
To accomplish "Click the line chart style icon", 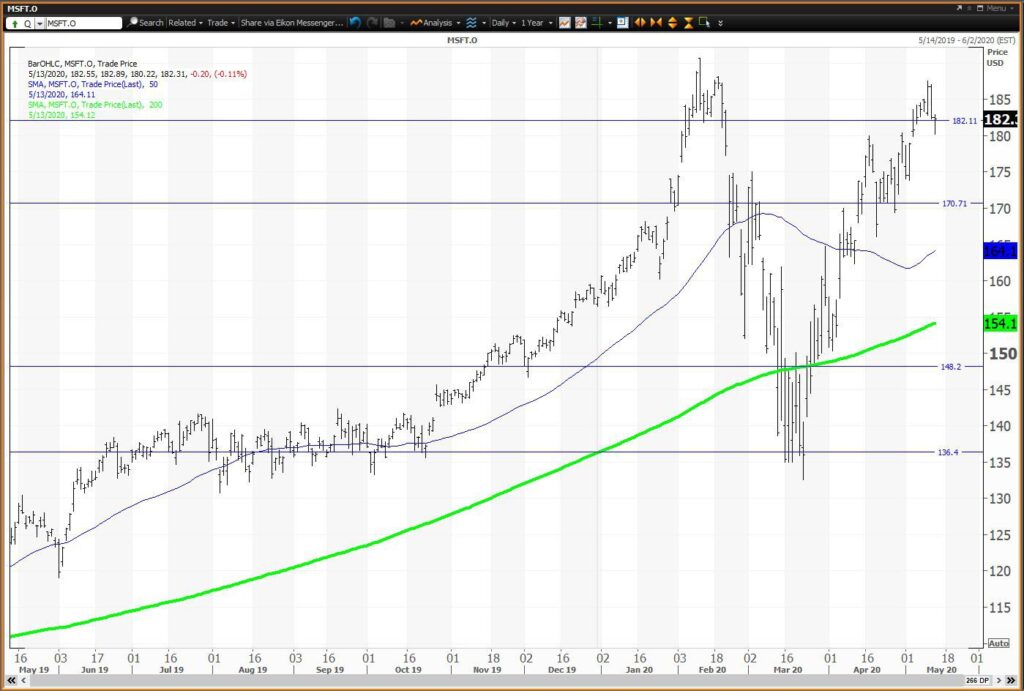I will click(564, 22).
